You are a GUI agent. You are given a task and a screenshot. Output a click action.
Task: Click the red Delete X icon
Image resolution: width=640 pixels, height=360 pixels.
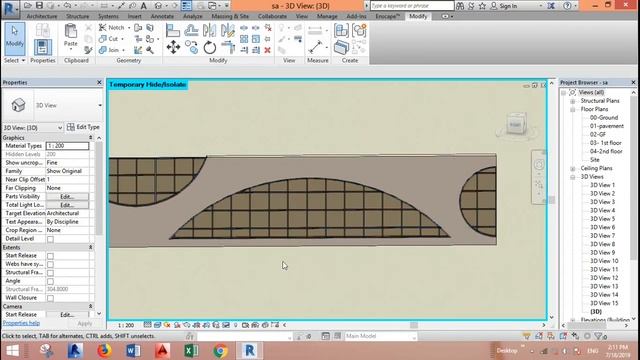tap(267, 50)
